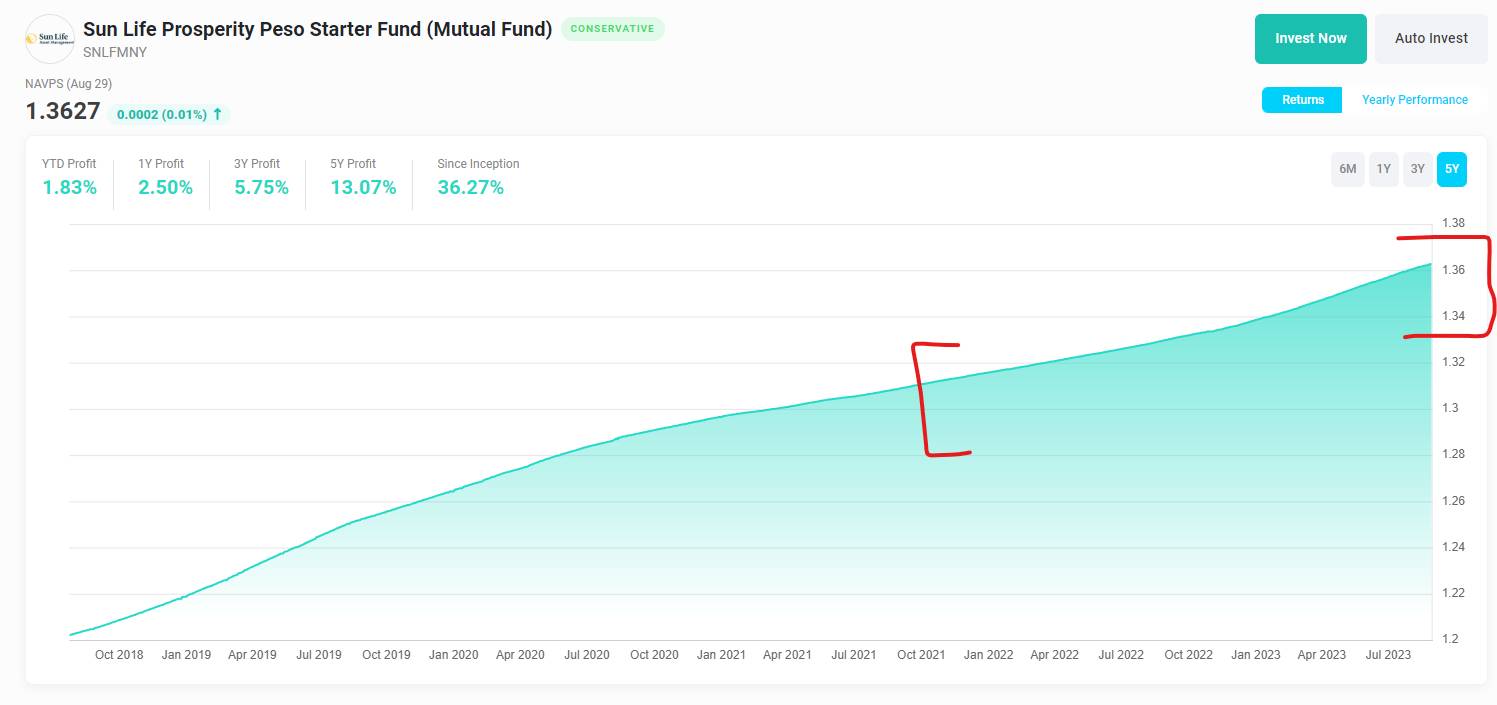Click the SNLFMNY ticker label
Screen dimensions: 1497x705
click(114, 52)
